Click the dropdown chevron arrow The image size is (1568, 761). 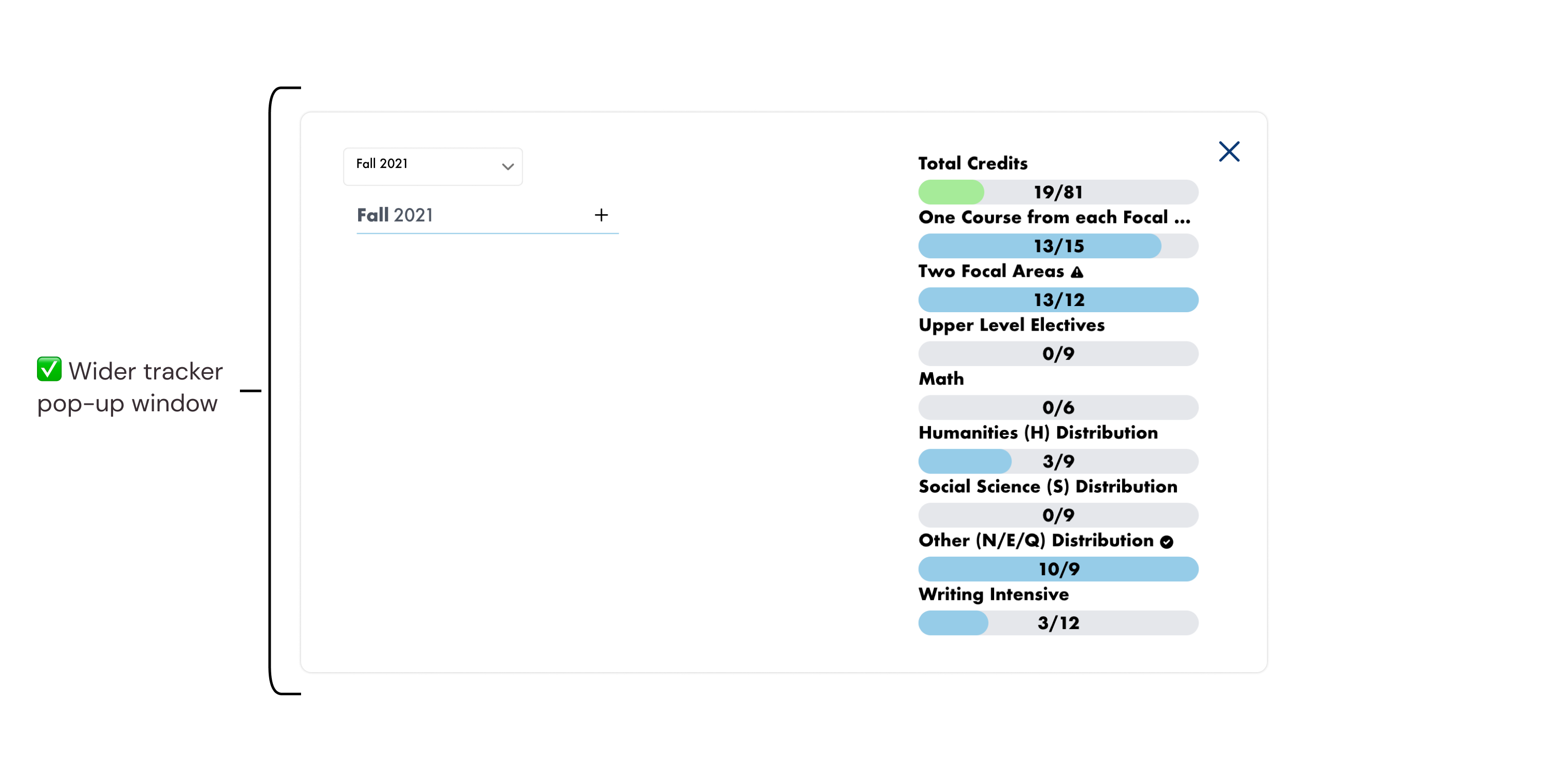click(508, 166)
